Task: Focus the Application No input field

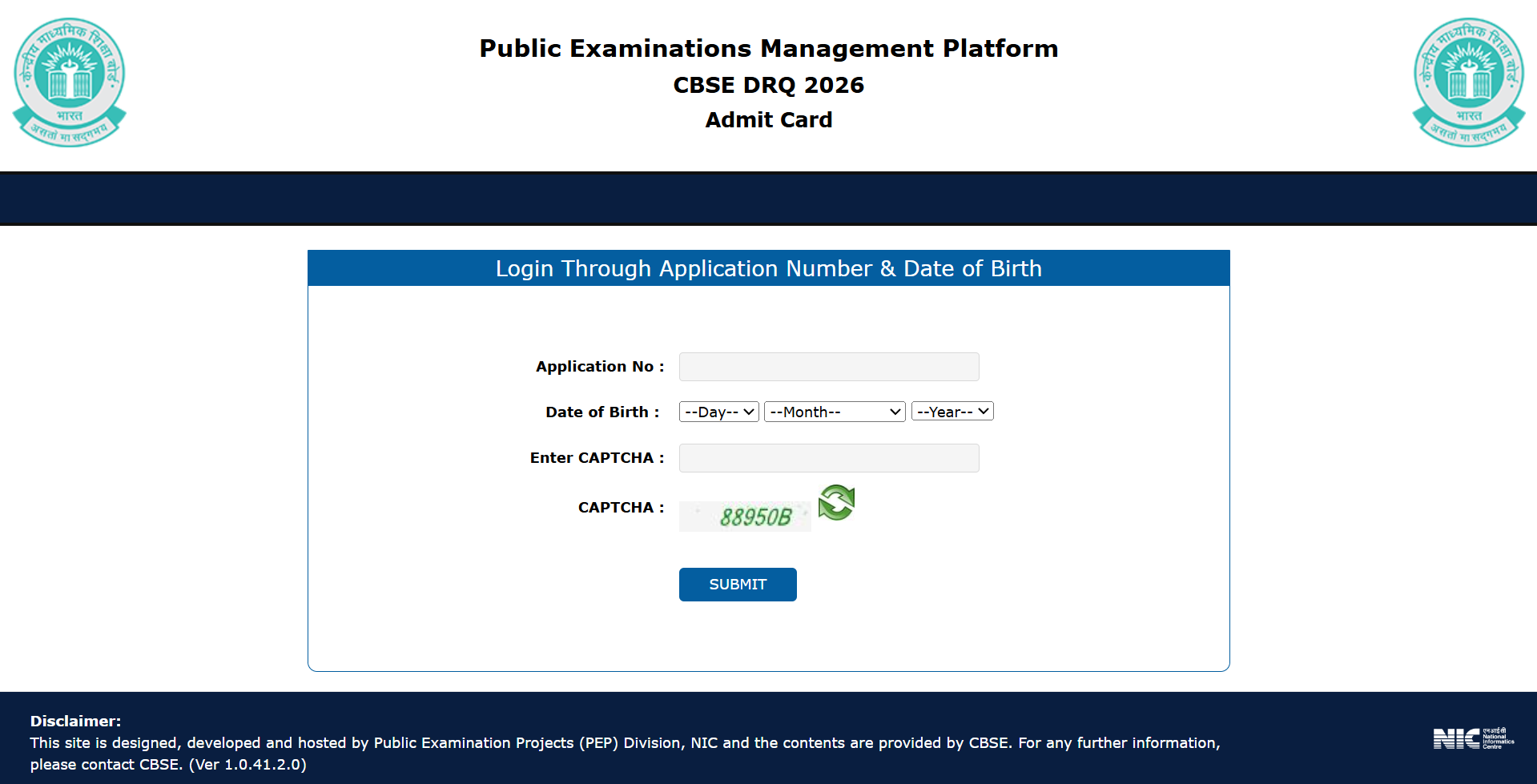Action: 828,367
